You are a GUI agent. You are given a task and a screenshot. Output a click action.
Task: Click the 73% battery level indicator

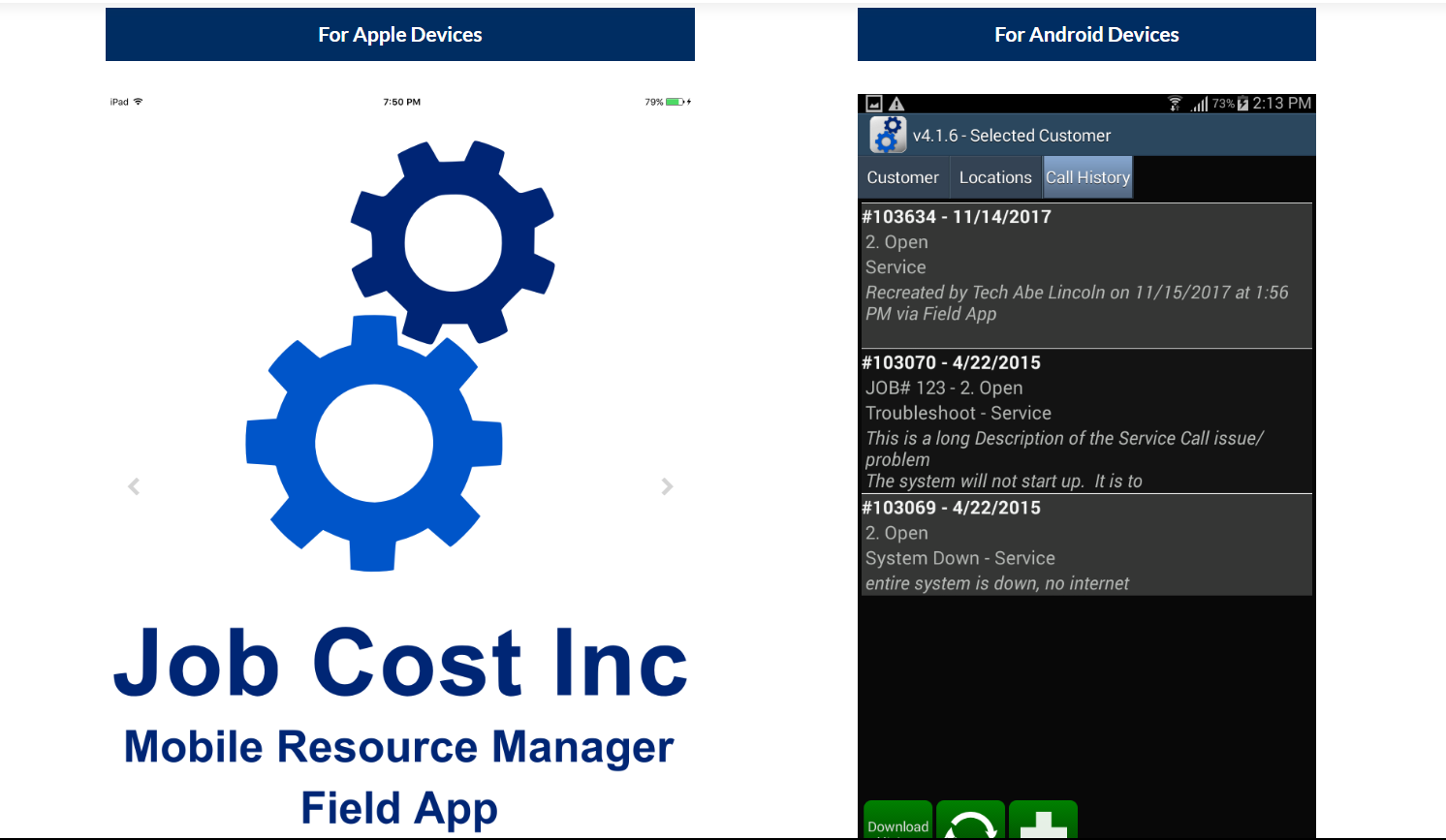1223,104
